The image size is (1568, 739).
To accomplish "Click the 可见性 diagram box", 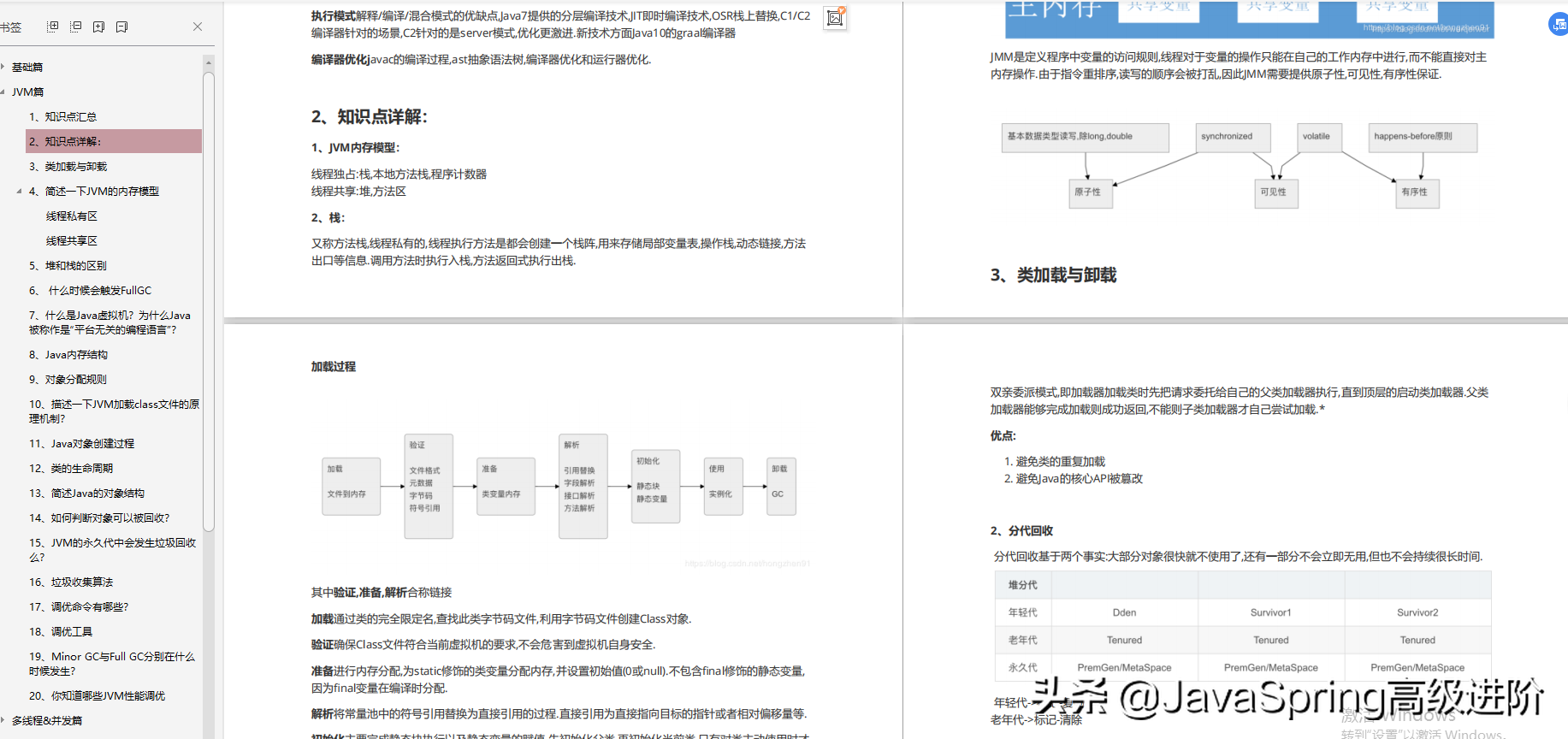I will click(1276, 193).
